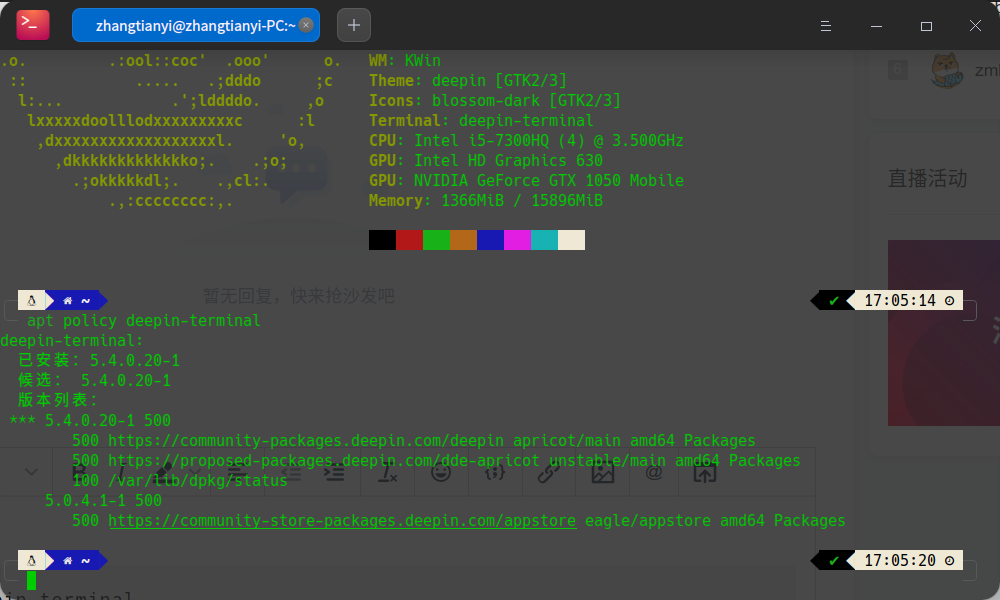Click the 'GPU: NVIDIA GeForce GTX 1050 Mobile' line
The image size is (1000, 600).
click(x=526, y=180)
